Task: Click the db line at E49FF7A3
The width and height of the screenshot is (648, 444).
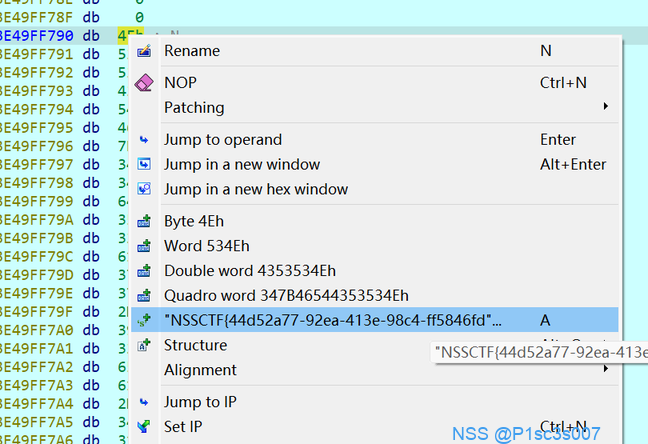Action: [x=64, y=385]
